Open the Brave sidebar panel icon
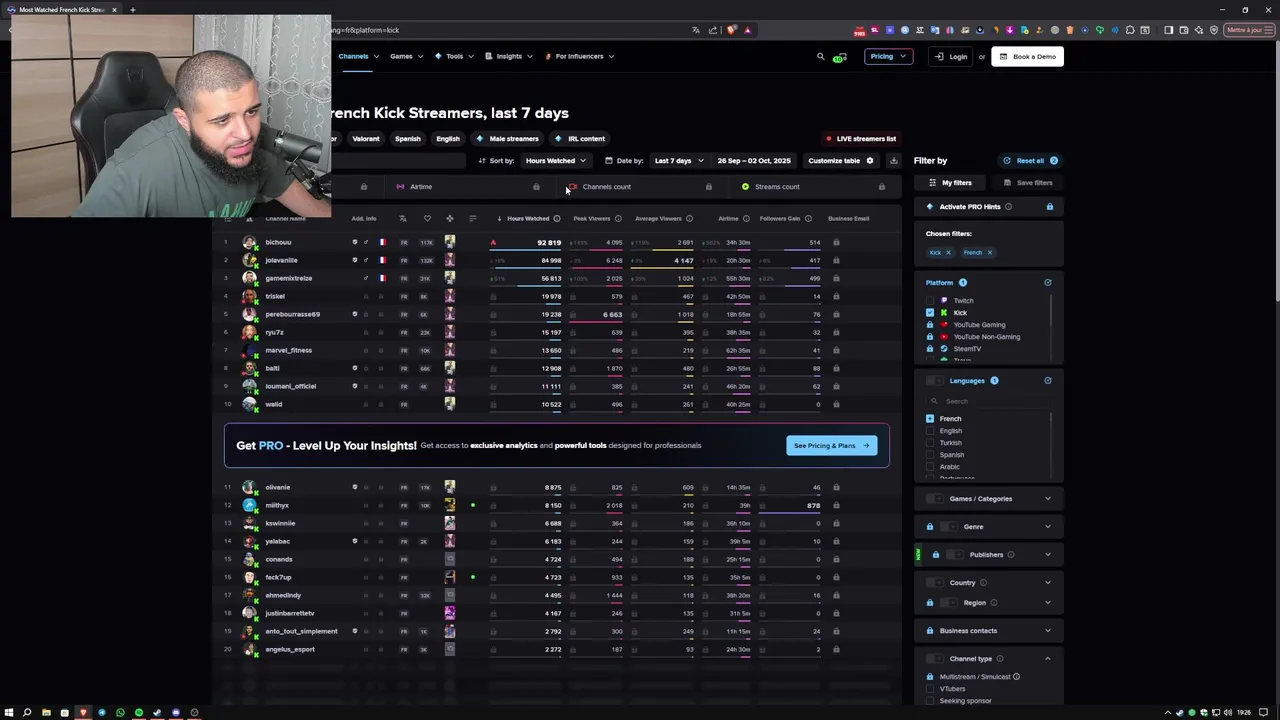The width and height of the screenshot is (1280, 720). tap(1168, 30)
